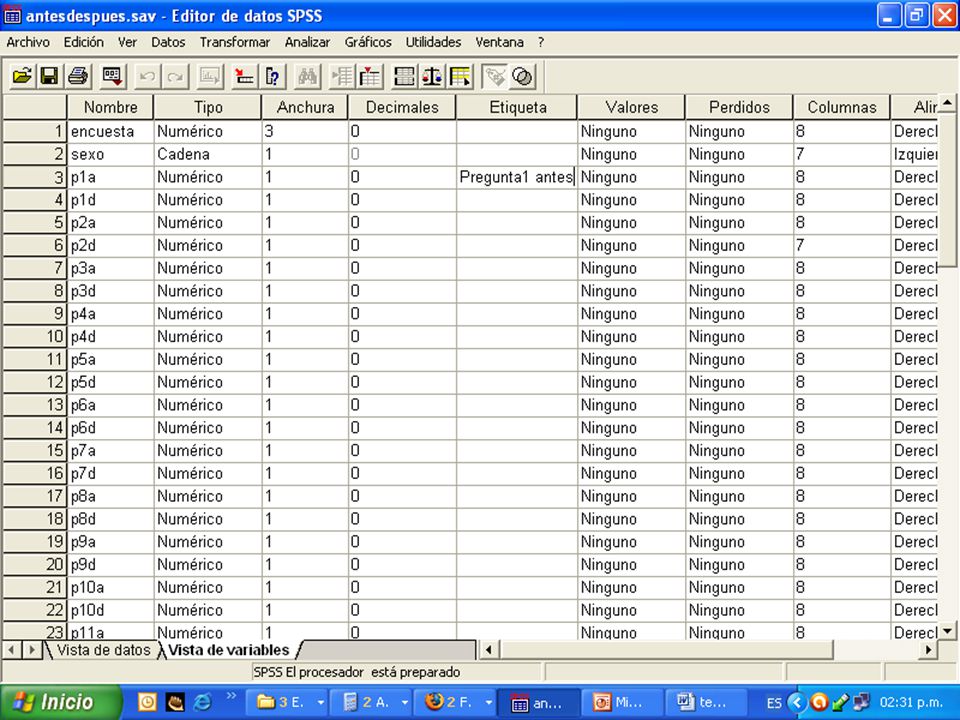Click the Save file toolbar icon
This screenshot has height=720, width=960.
click(x=50, y=77)
